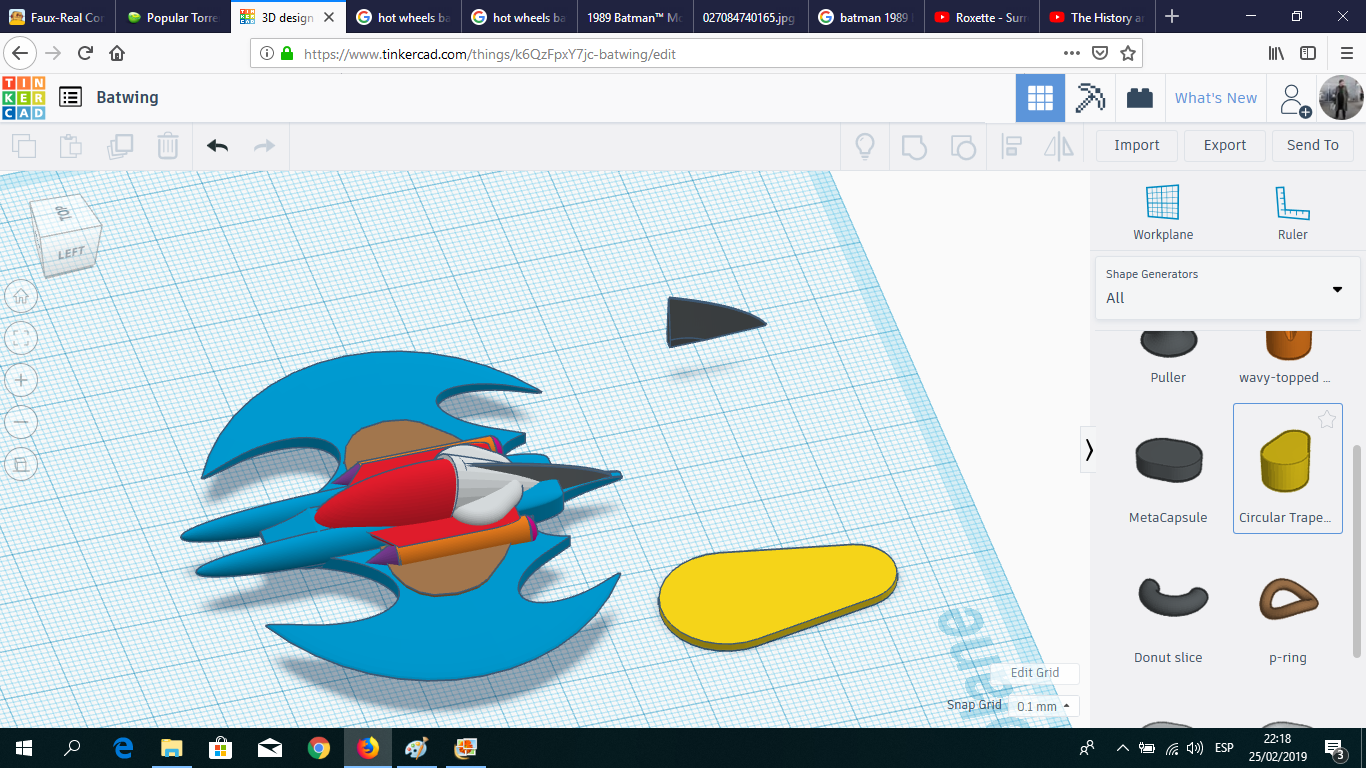This screenshot has height=768, width=1366.
Task: Collapse the shapes panel arrow
Action: (x=1089, y=451)
